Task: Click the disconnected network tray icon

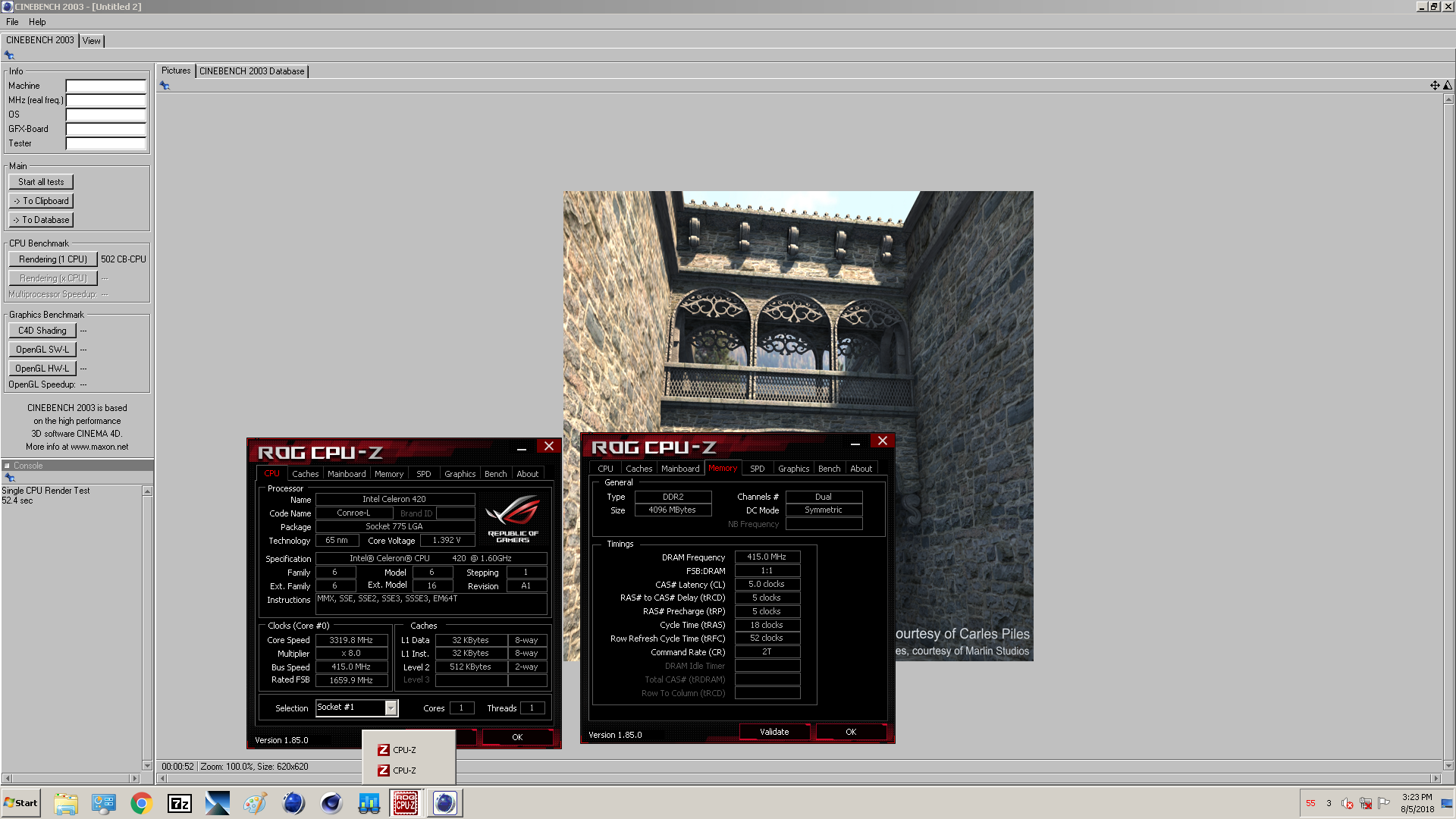Action: [1366, 803]
